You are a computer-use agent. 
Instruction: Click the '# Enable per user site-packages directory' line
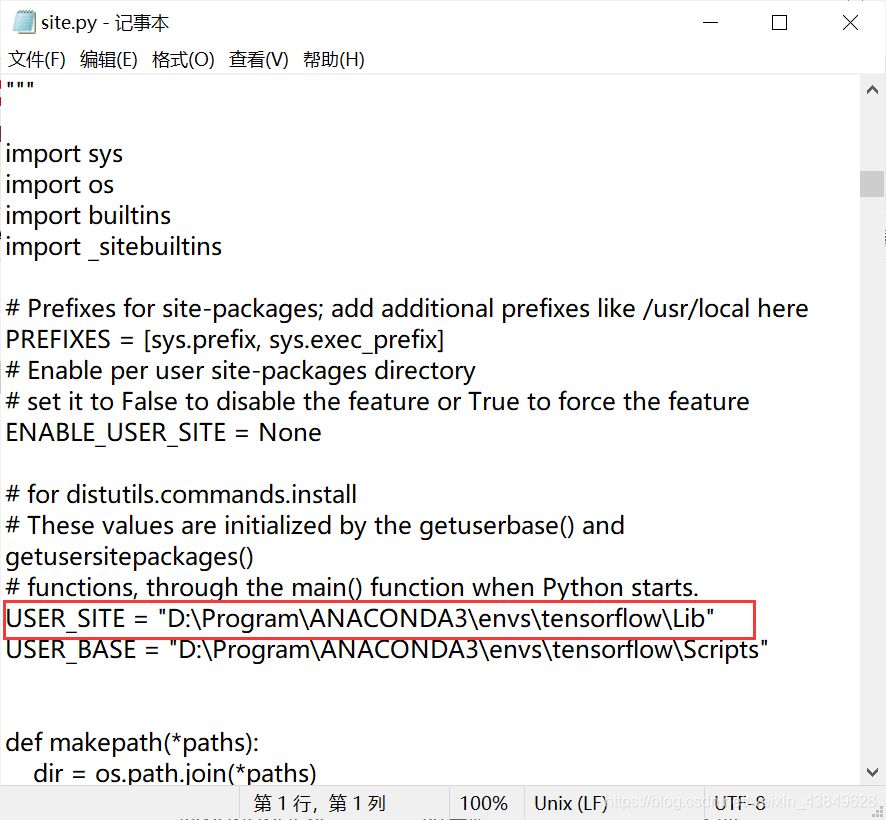(x=240, y=371)
